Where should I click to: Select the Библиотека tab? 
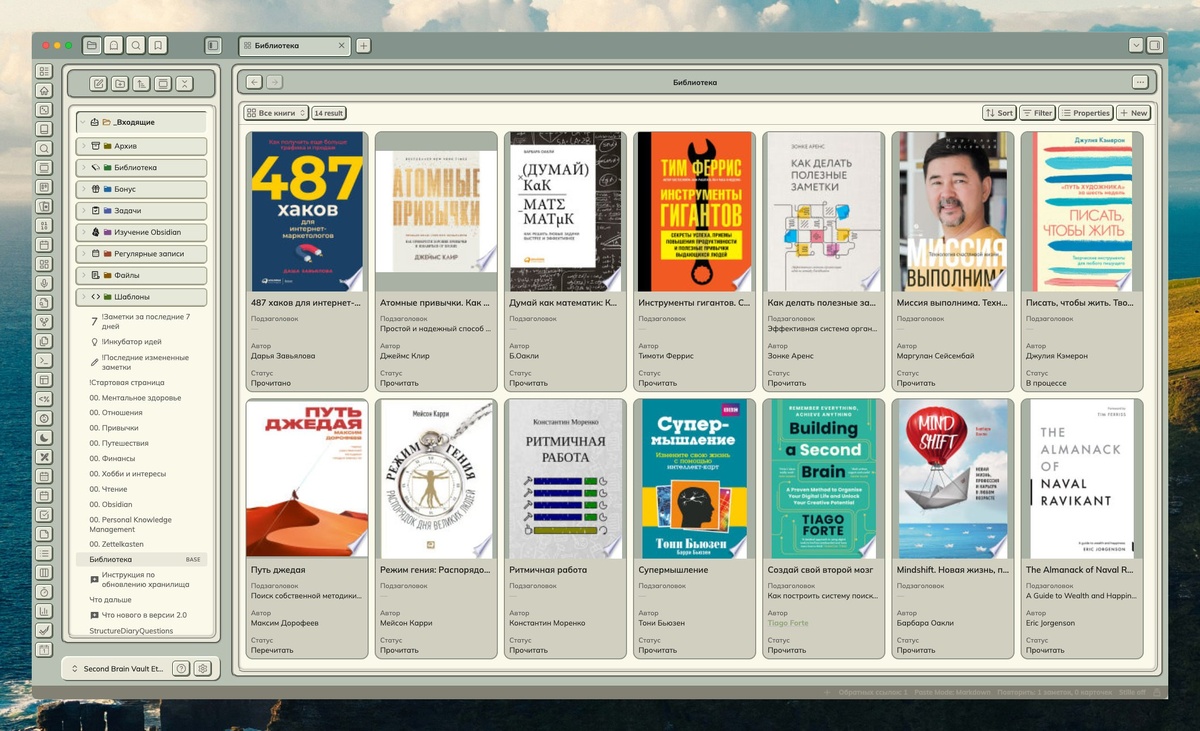[x=294, y=45]
